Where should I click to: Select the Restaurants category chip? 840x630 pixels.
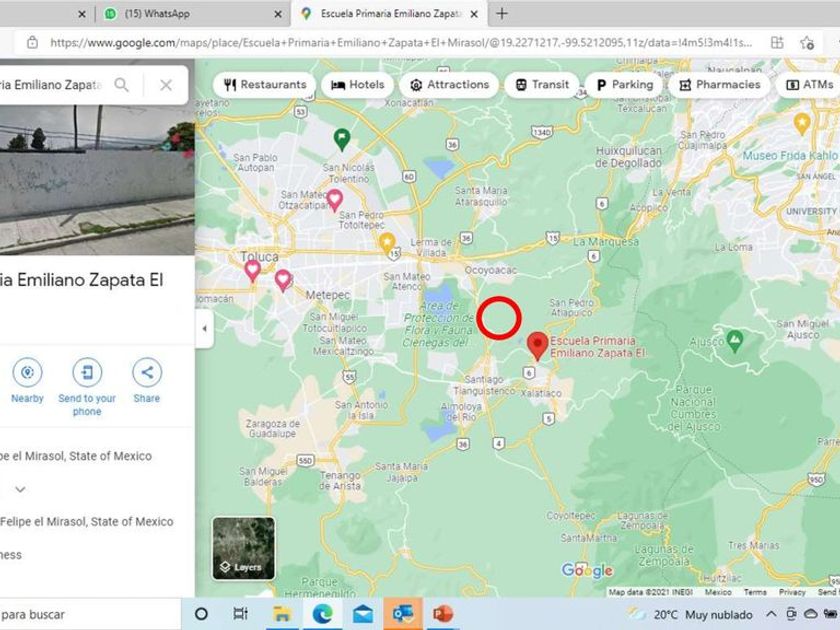[265, 85]
